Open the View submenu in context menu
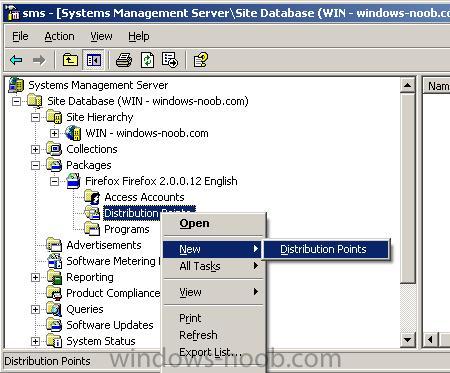450x373 pixels. tap(213, 292)
